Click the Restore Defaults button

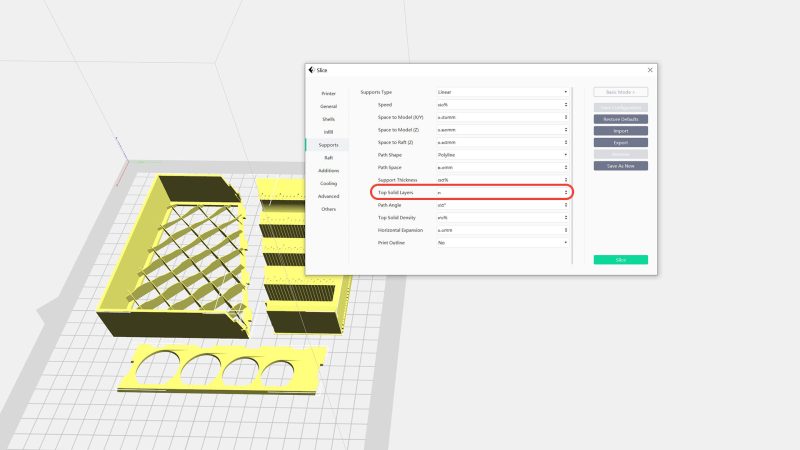tap(620, 119)
